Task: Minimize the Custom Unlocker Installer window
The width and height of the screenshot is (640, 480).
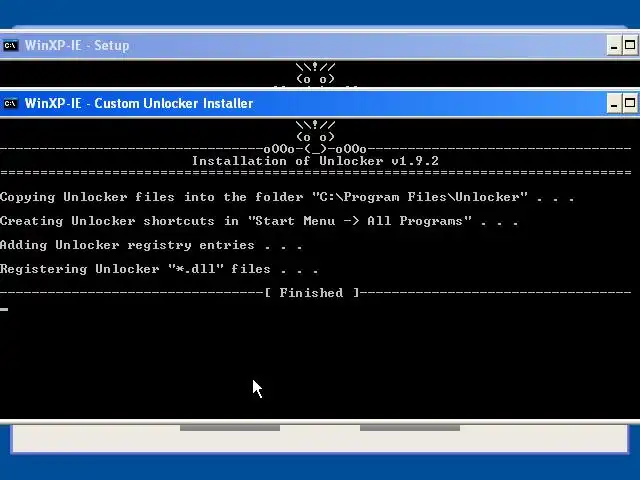Action: click(613, 103)
